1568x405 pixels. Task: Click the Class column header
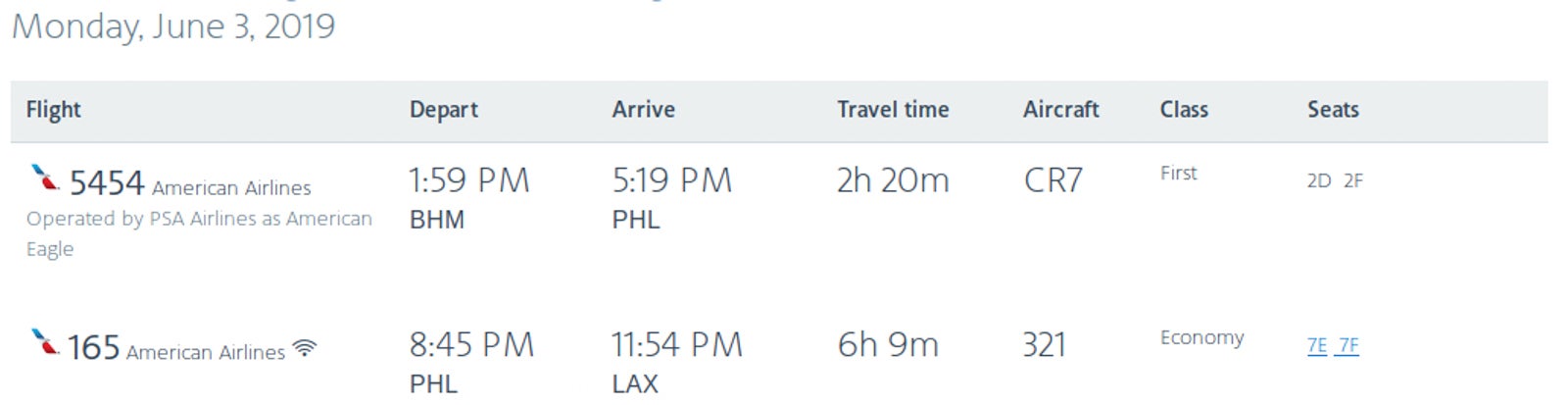click(x=1184, y=110)
